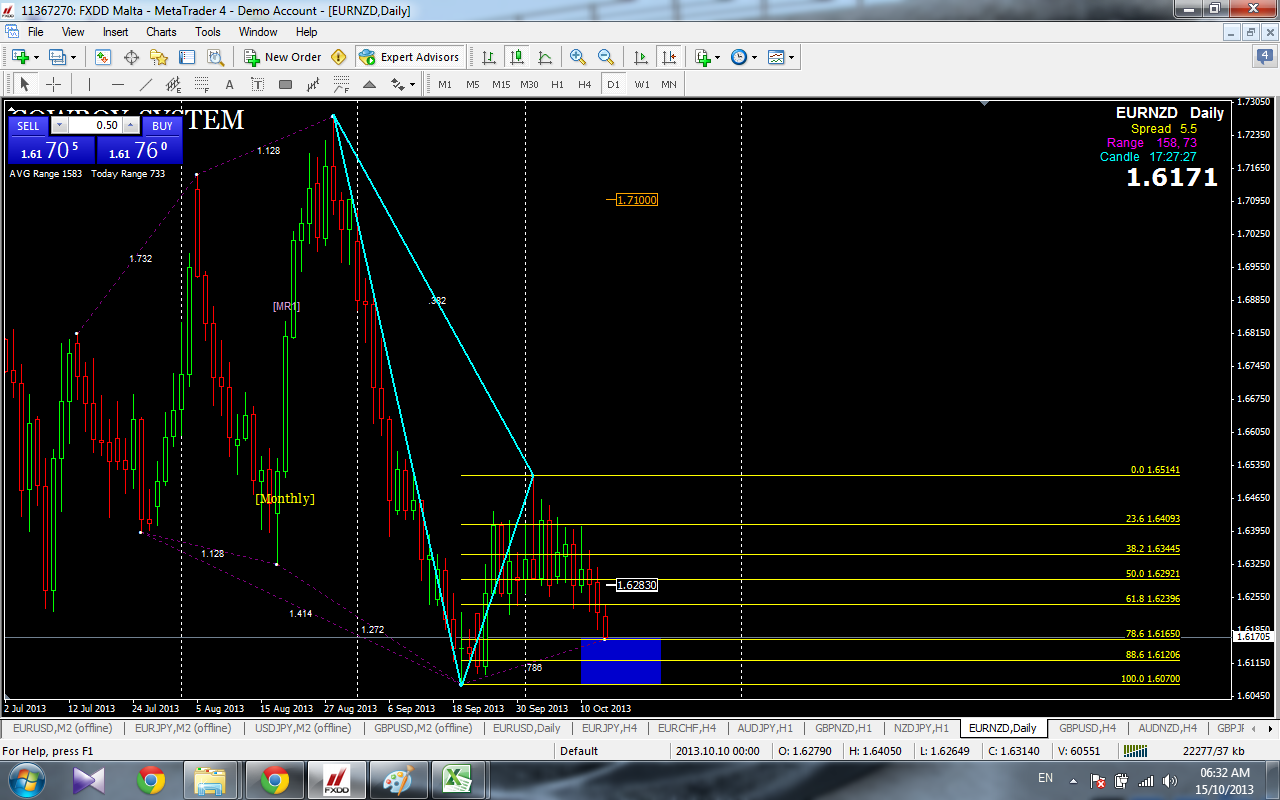
Task: Increase volume with the up arrow
Action: click(131, 125)
